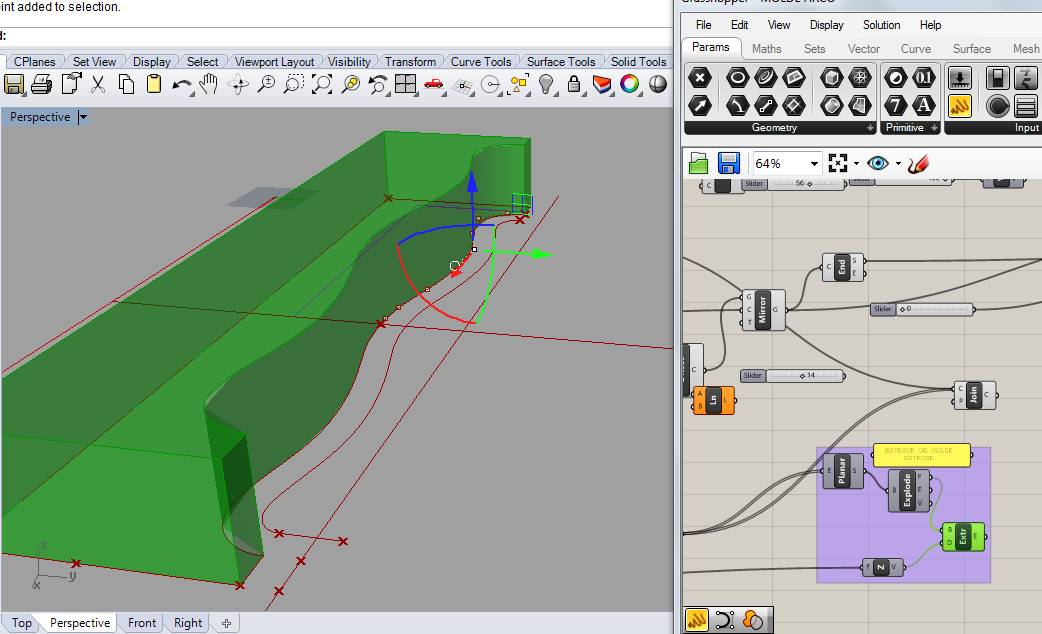Open dropdown arrow beside Zoom Extents icon
The width and height of the screenshot is (1042, 634).
pos(856,163)
